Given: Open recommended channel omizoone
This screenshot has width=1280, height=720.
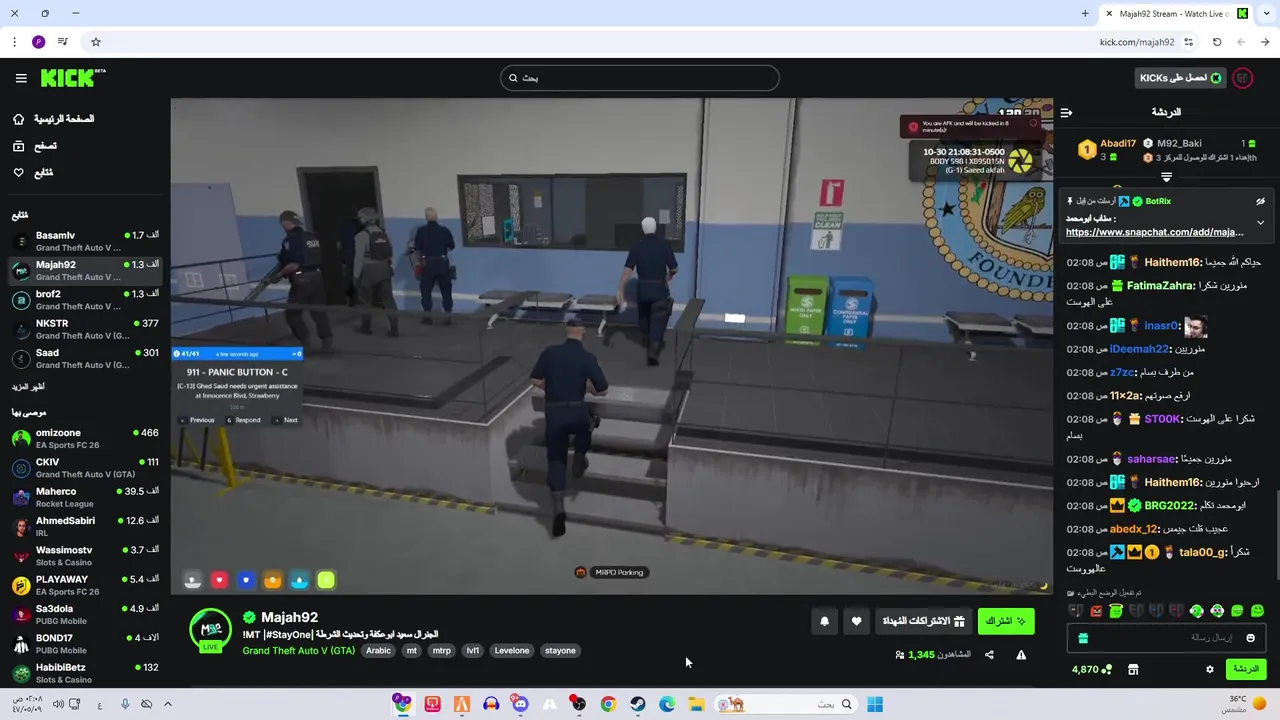Looking at the screenshot, I should tap(85, 439).
